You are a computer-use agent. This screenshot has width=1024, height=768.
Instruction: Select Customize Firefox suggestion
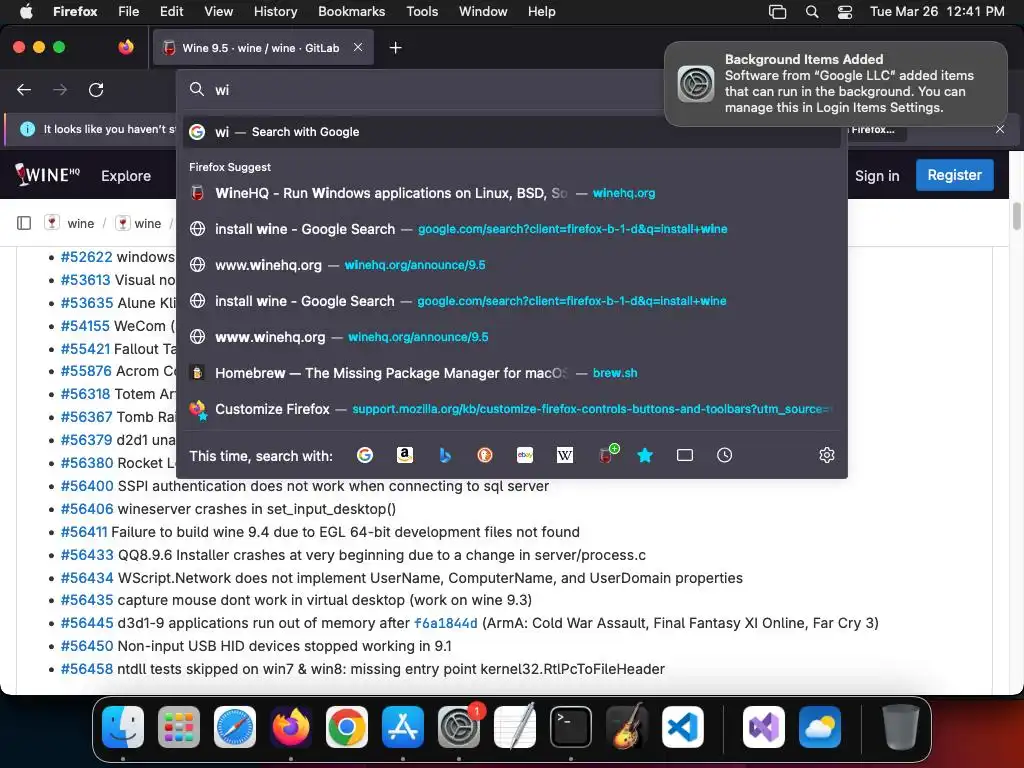click(x=511, y=409)
